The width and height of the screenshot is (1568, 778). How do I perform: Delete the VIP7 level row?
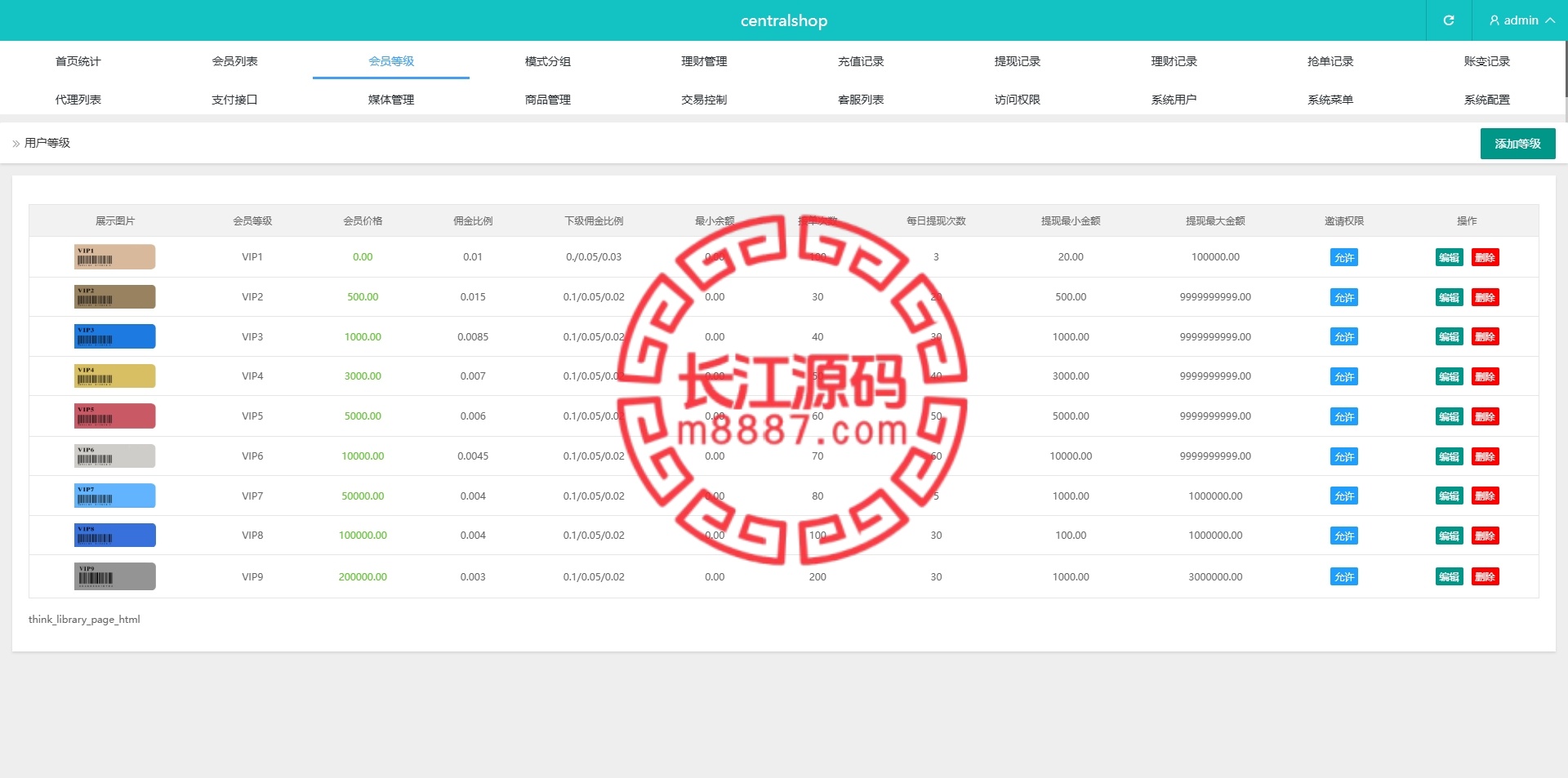(1486, 496)
